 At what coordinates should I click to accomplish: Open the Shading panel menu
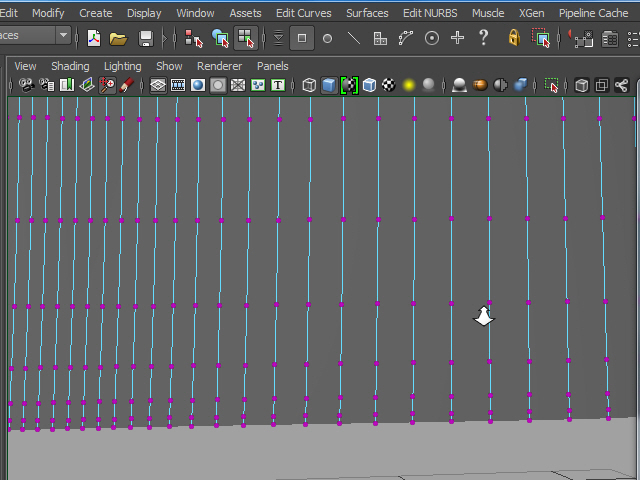(70, 66)
